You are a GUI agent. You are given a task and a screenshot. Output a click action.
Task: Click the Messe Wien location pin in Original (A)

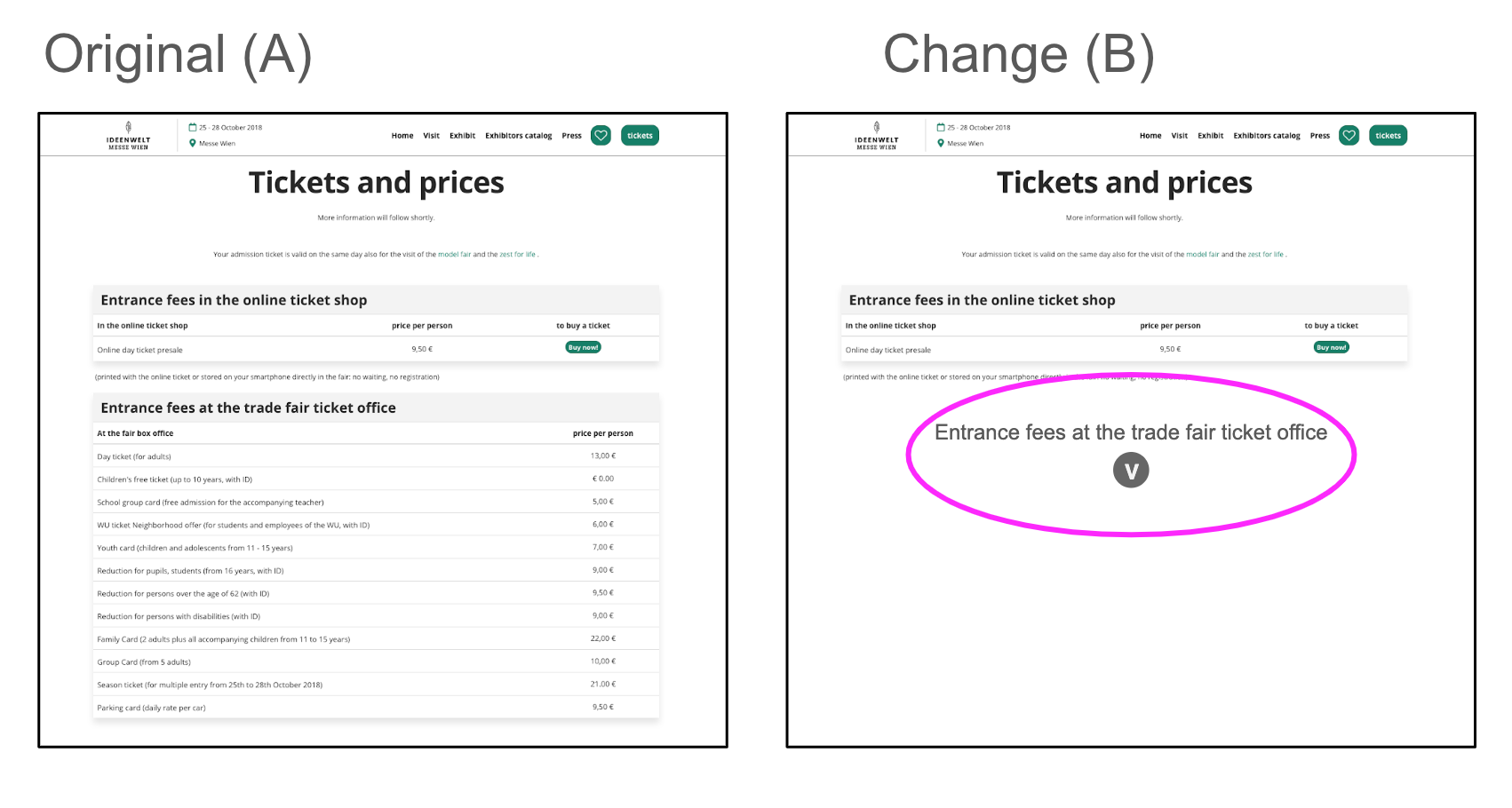tap(193, 143)
